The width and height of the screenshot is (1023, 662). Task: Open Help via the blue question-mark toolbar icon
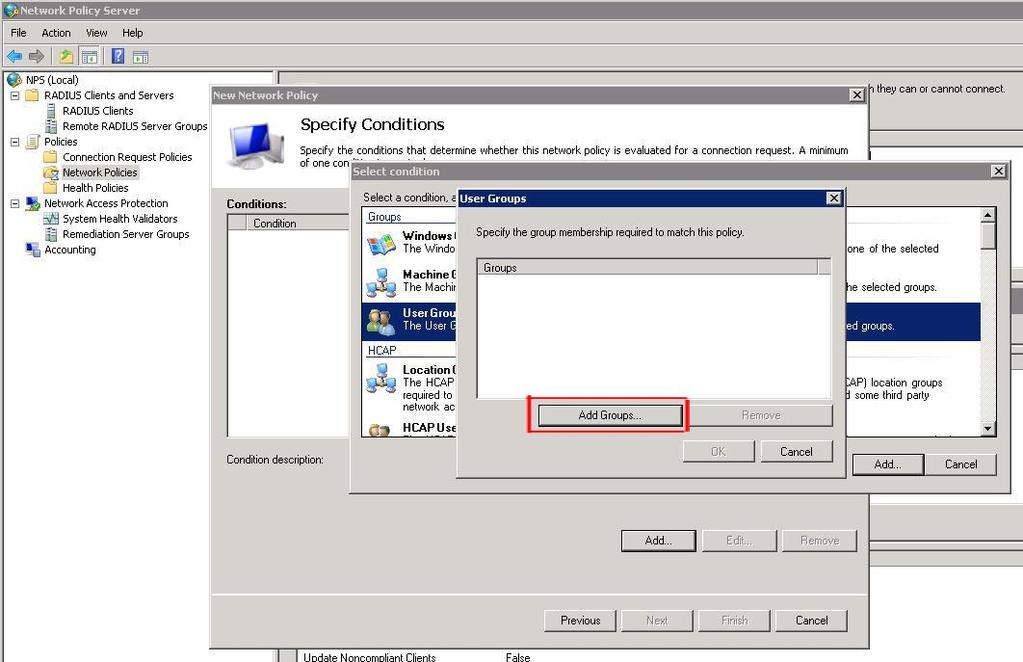(x=118, y=56)
